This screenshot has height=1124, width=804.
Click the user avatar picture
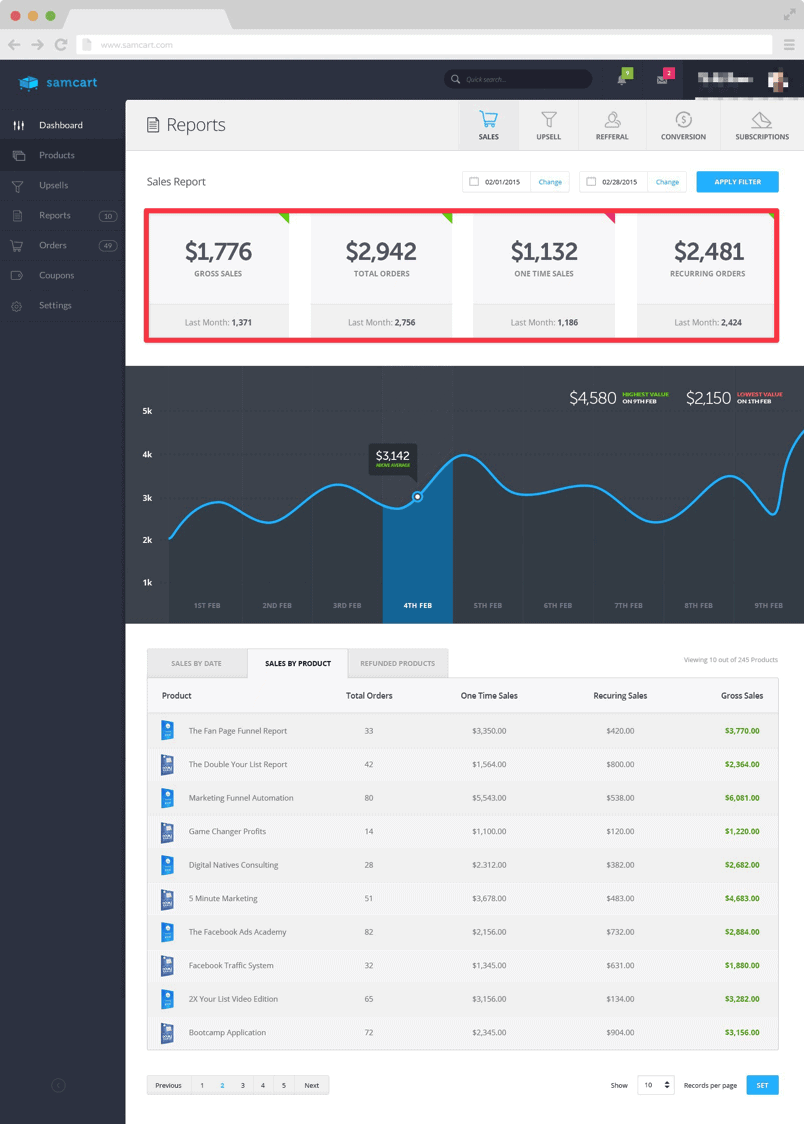pos(777,80)
